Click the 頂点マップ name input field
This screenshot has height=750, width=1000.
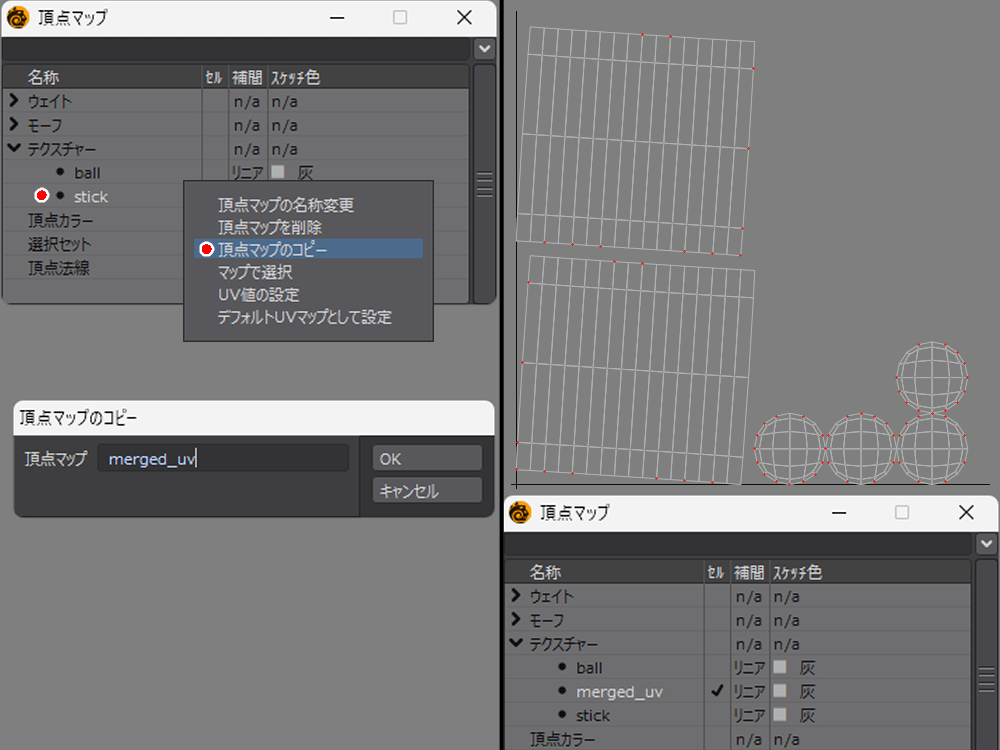click(223, 459)
